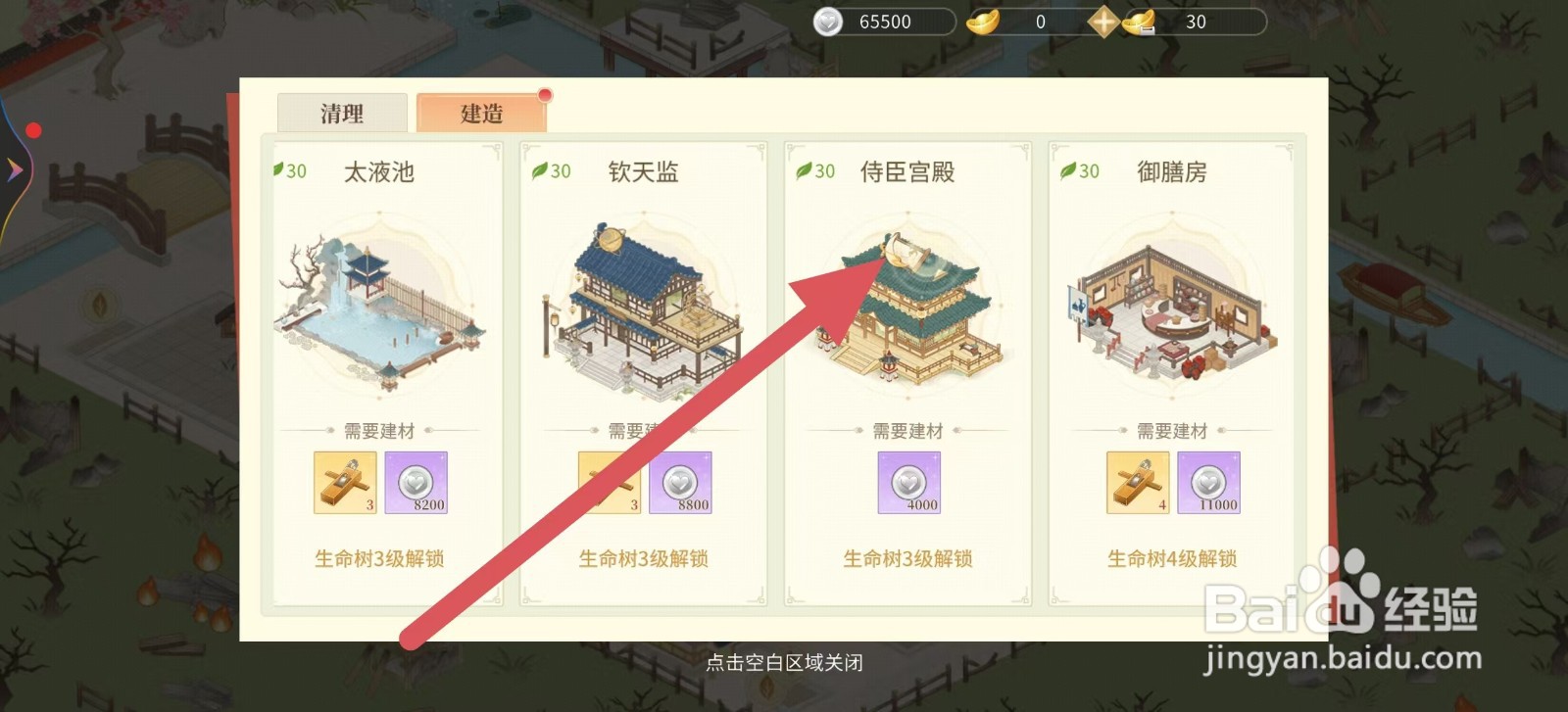Click the 4000 silver coin cost icon
The width and height of the screenshot is (1568, 712).
click(909, 483)
